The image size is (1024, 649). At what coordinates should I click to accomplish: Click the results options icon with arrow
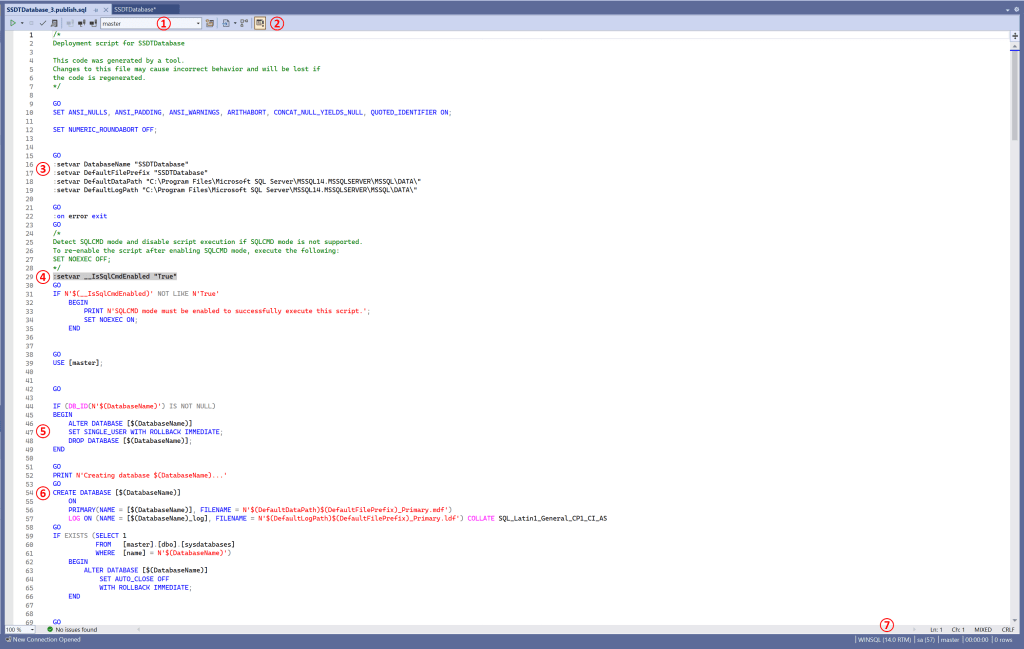click(x=229, y=22)
